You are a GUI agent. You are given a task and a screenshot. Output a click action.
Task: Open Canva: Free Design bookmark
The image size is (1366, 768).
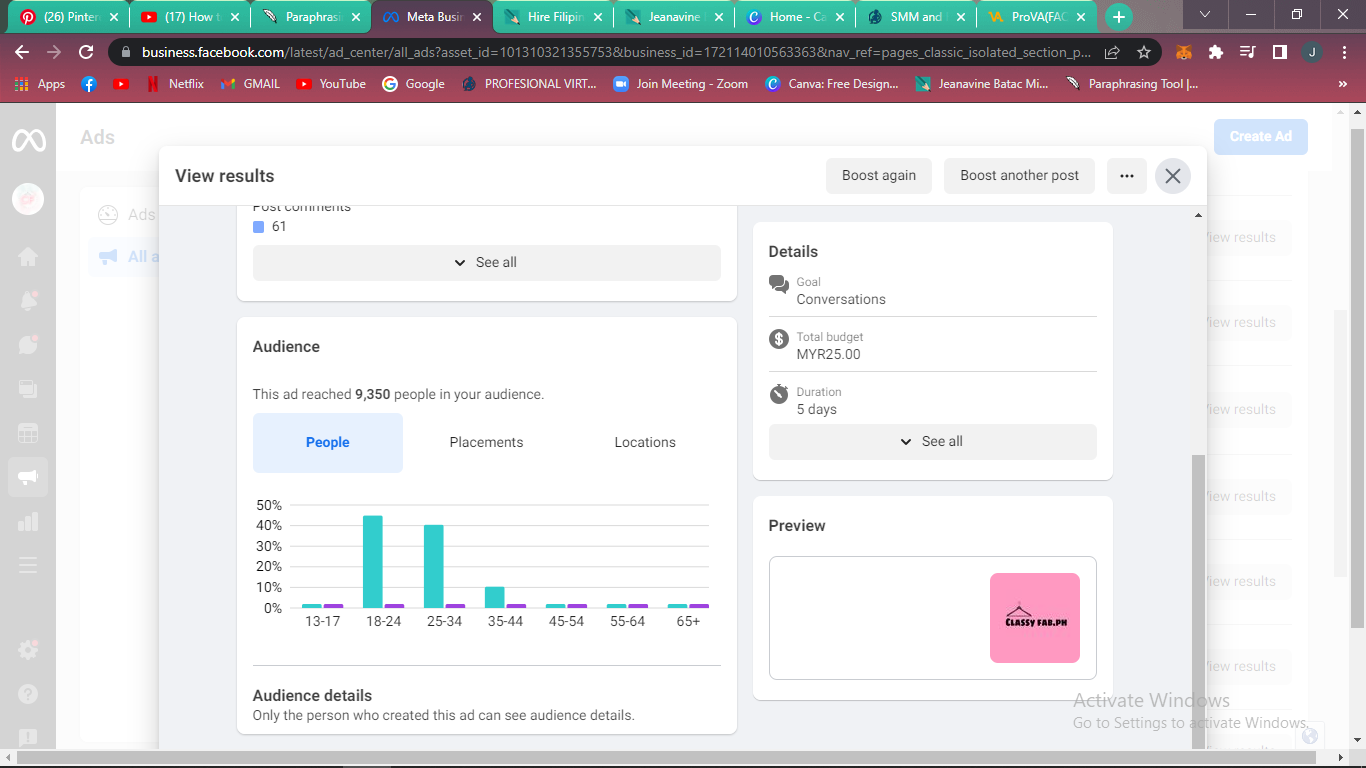pos(831,84)
